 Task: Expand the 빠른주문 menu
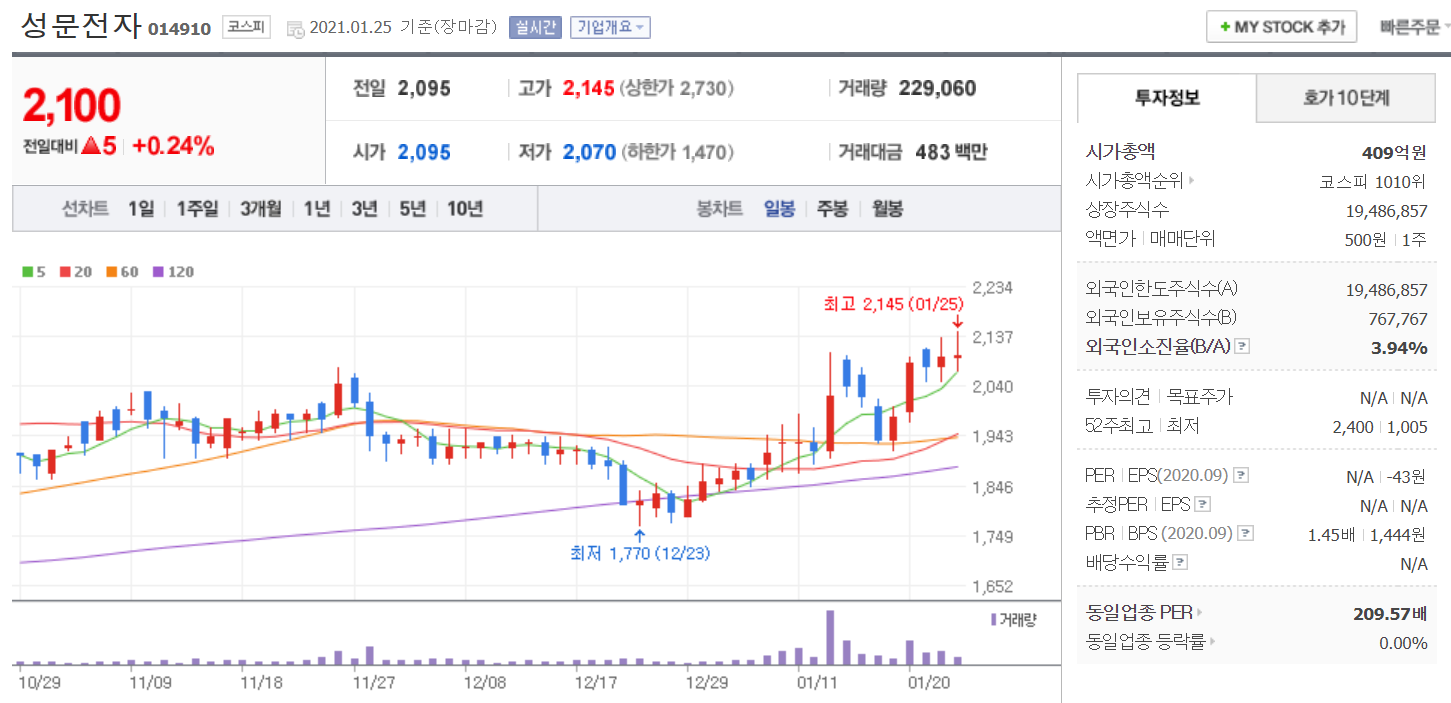pos(1415,27)
